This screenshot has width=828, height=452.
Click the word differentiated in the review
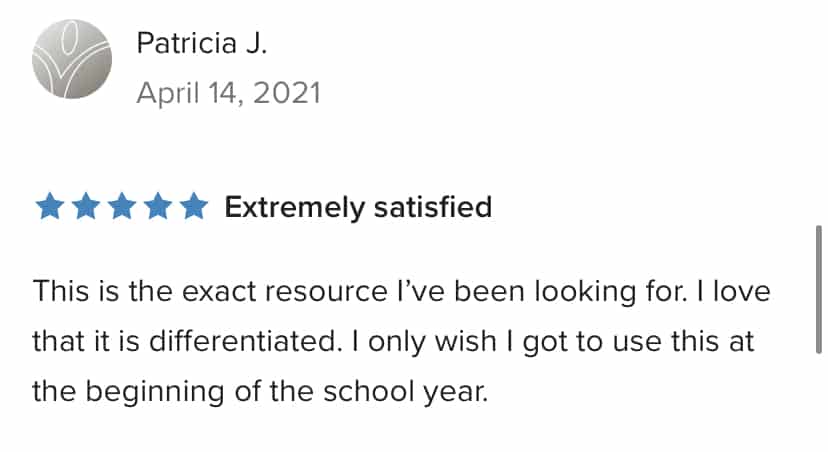click(242, 341)
